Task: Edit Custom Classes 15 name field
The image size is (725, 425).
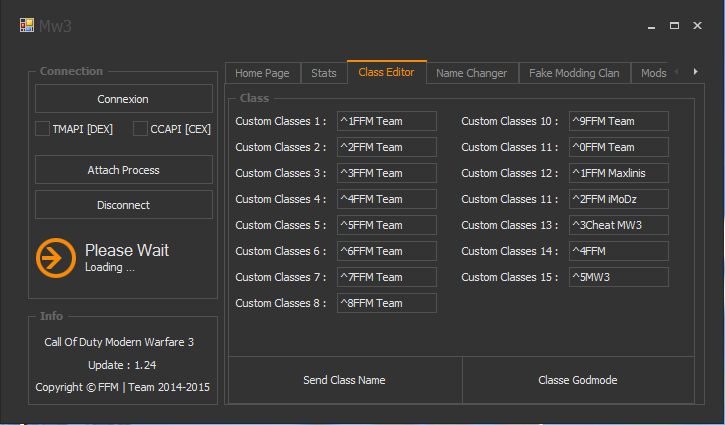Action: [x=619, y=277]
